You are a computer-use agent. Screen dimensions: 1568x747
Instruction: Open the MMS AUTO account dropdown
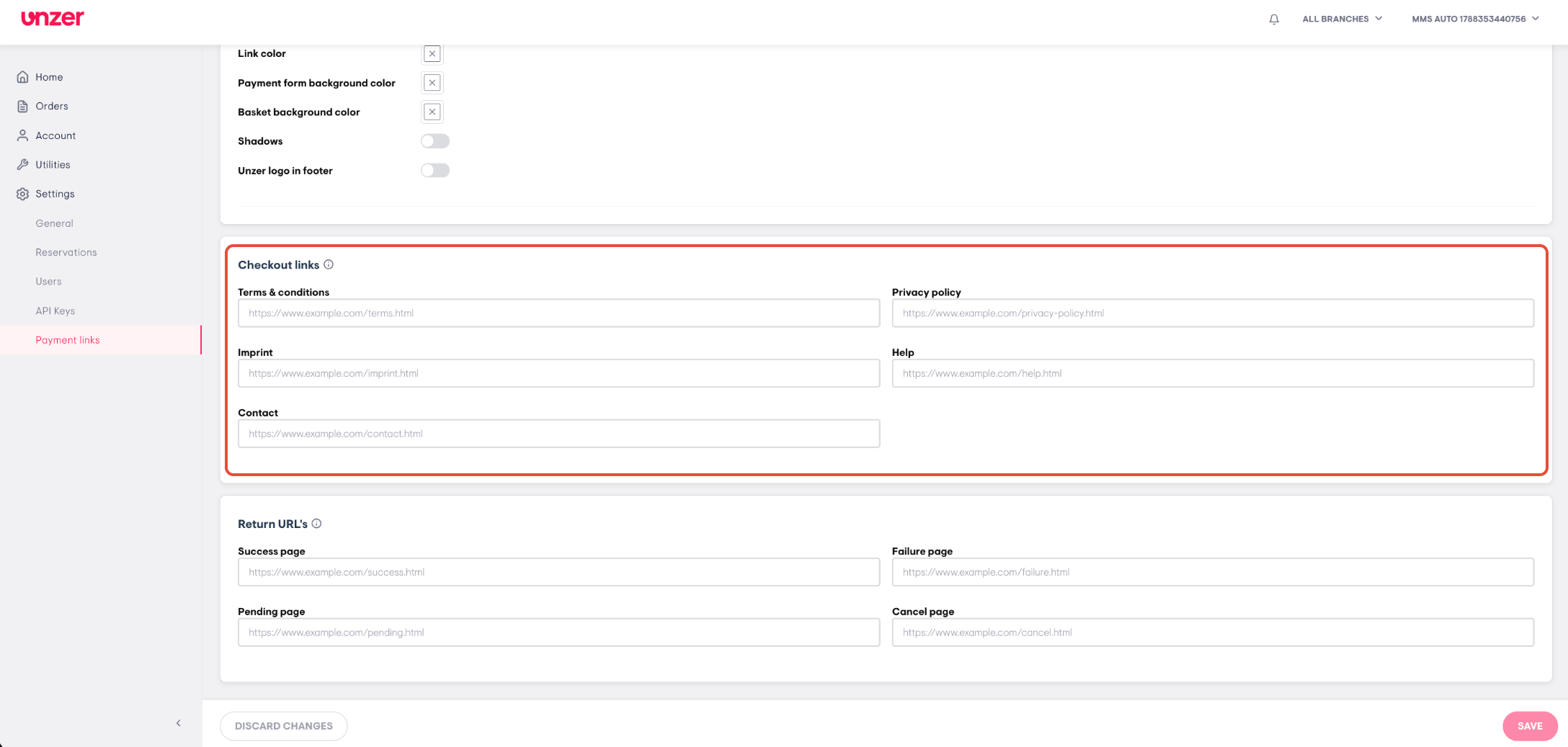point(1475,19)
